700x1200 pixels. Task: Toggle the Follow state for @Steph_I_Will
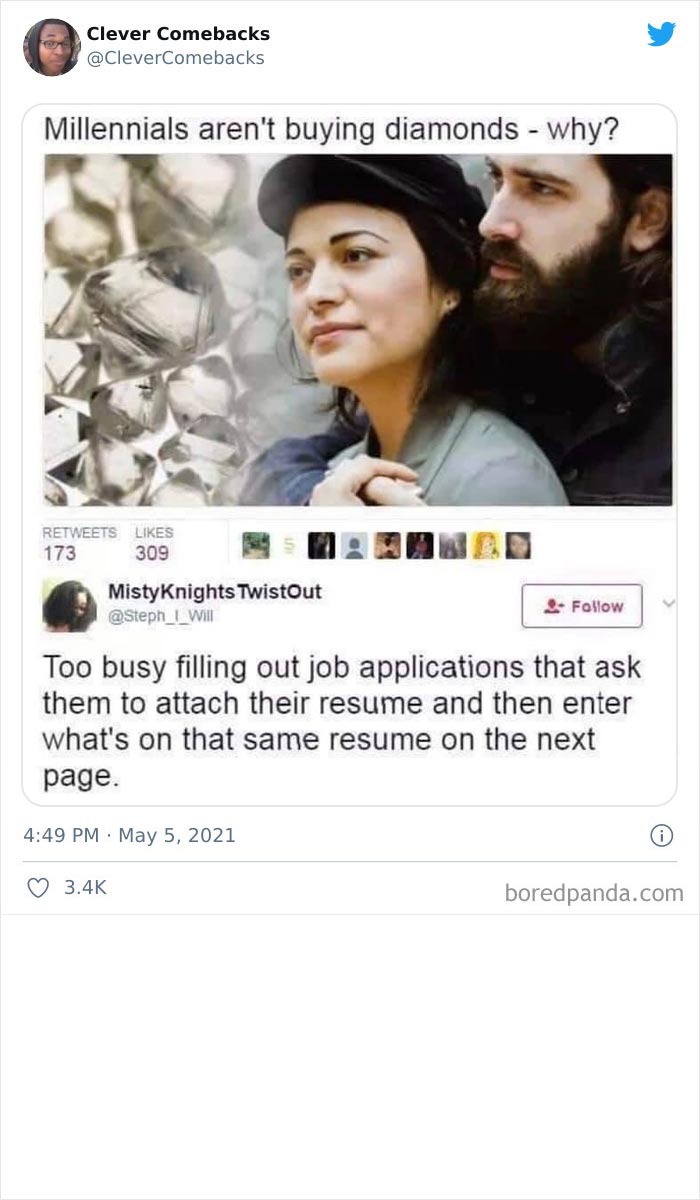[583, 606]
